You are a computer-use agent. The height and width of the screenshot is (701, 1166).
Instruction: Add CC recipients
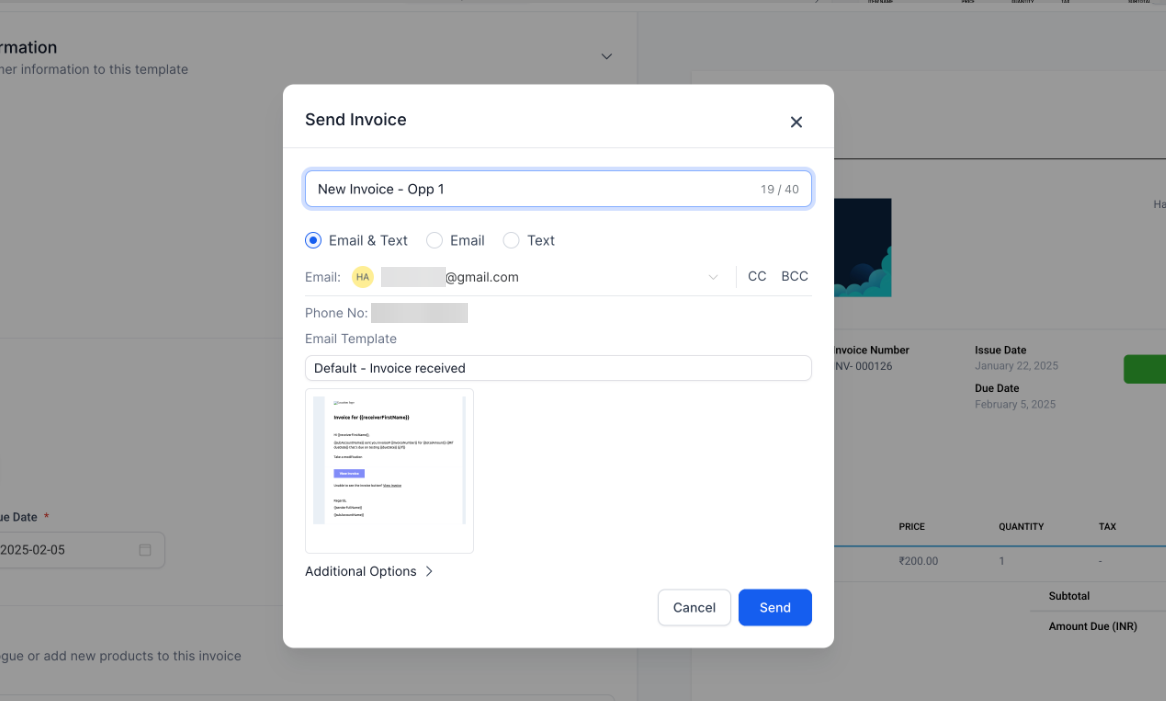pos(757,277)
